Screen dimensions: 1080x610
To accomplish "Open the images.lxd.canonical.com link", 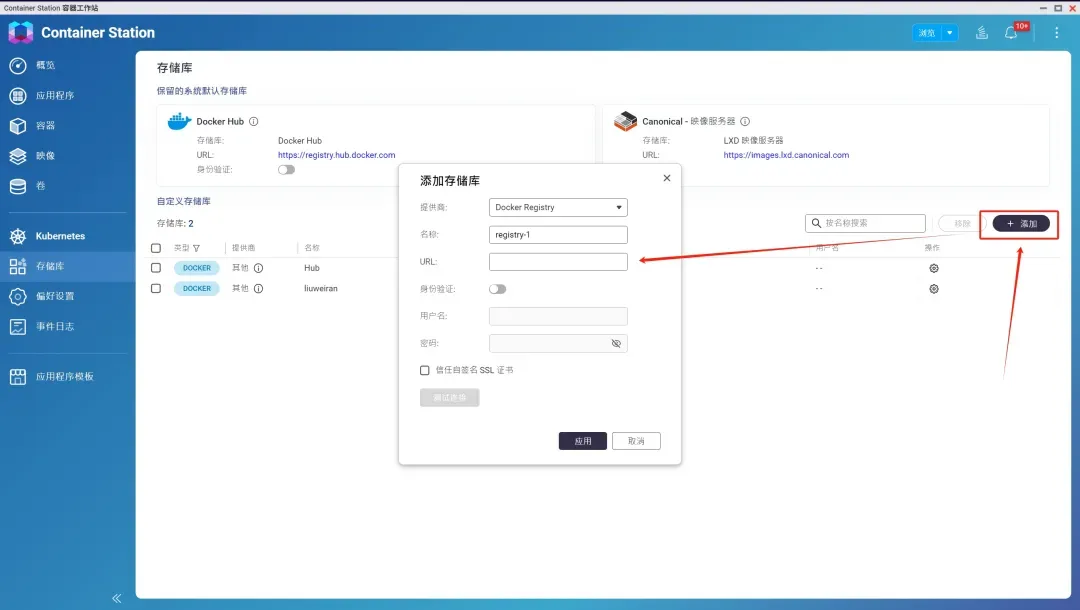I will tap(786, 155).
